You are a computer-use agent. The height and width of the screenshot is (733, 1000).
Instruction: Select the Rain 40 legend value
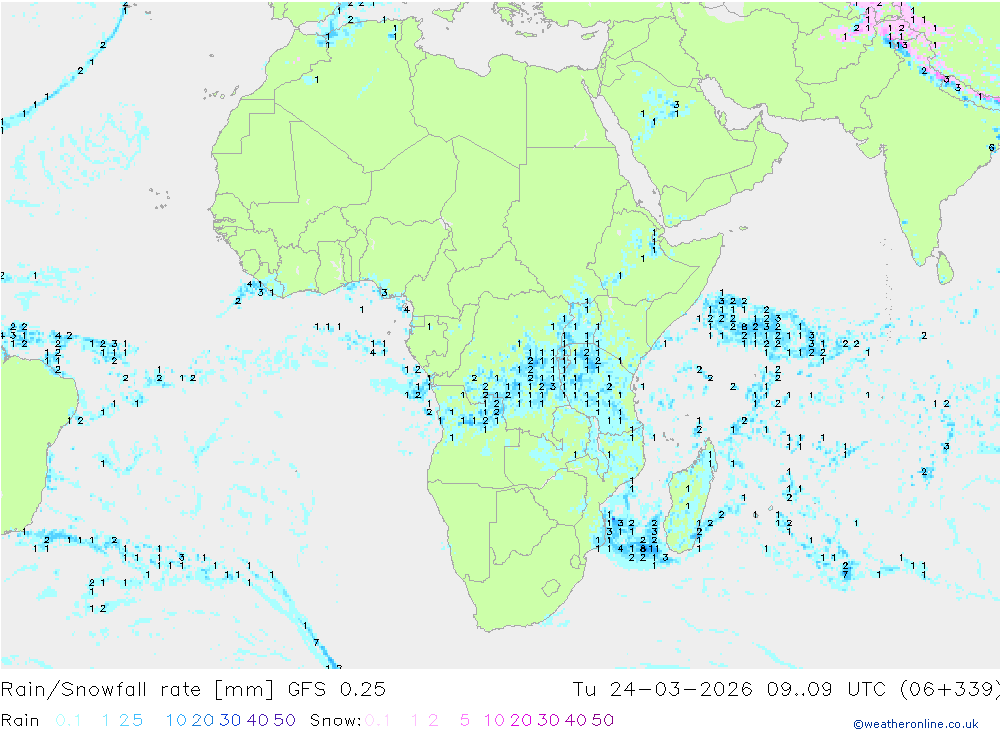click(x=258, y=720)
